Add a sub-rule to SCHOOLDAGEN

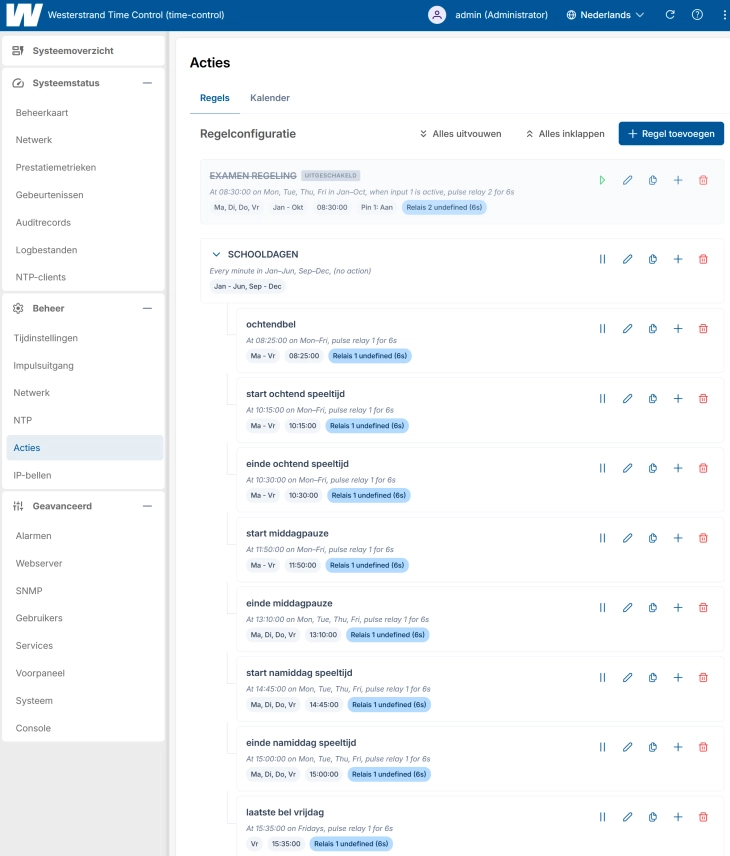pos(678,259)
